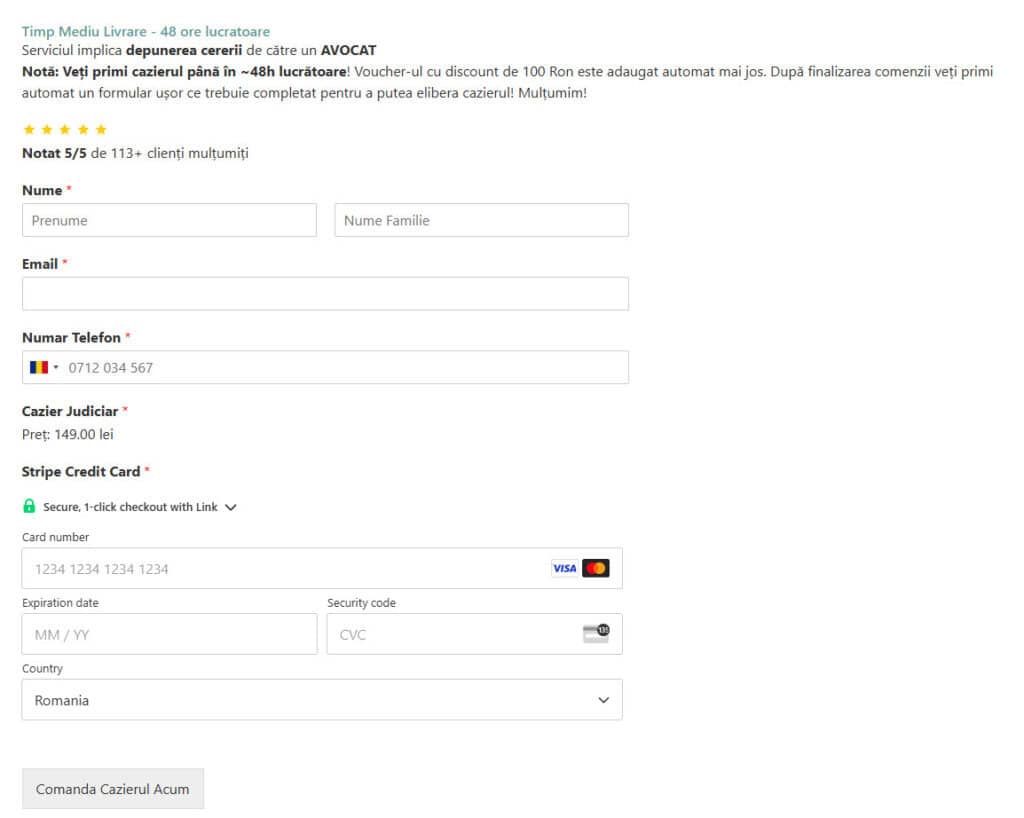This screenshot has width=1024, height=818.
Task: Click the Mastercard logo
Action: [x=596, y=568]
